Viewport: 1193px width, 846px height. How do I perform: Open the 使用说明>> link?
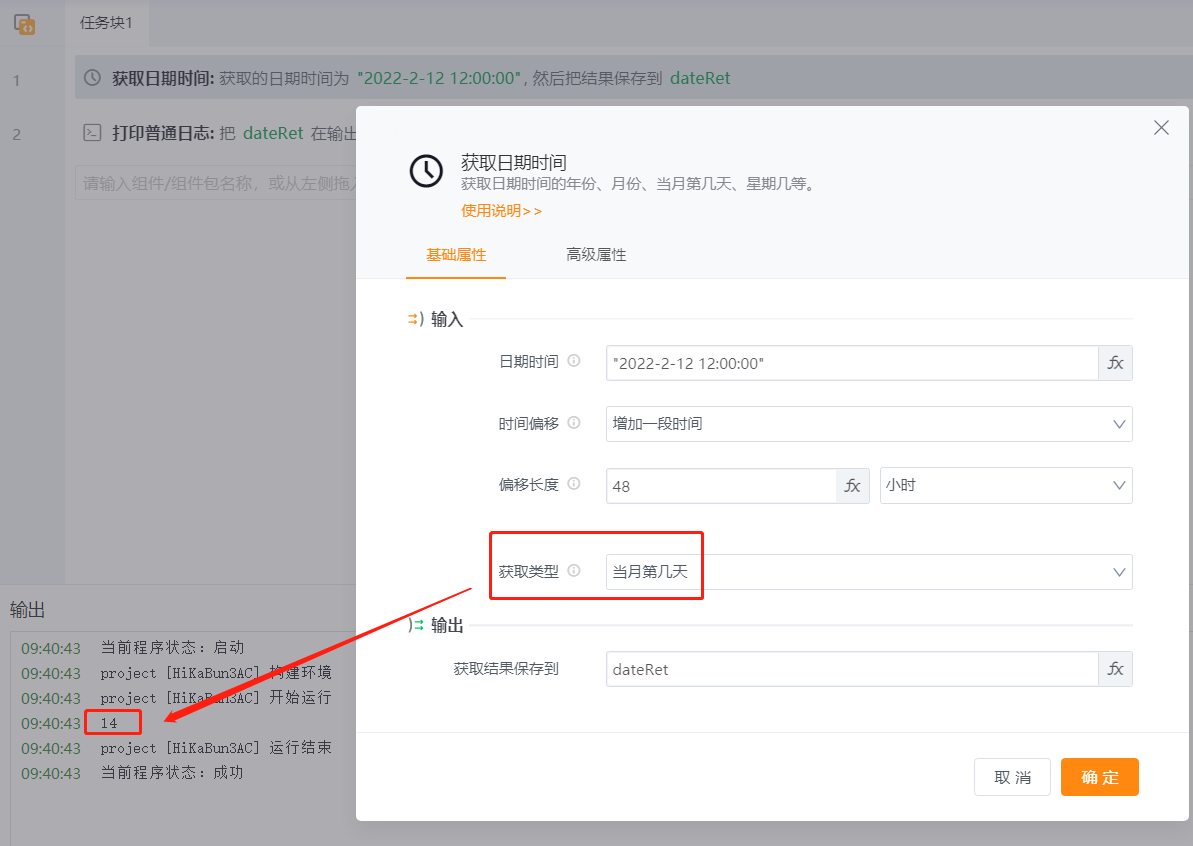(x=501, y=211)
